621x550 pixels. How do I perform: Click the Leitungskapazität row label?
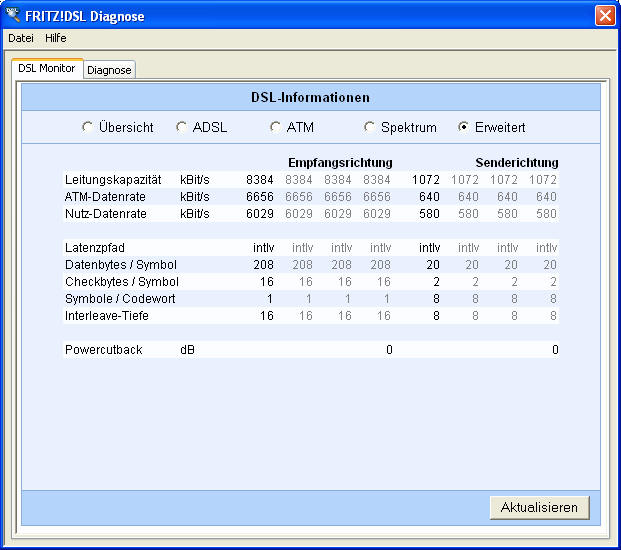click(113, 180)
